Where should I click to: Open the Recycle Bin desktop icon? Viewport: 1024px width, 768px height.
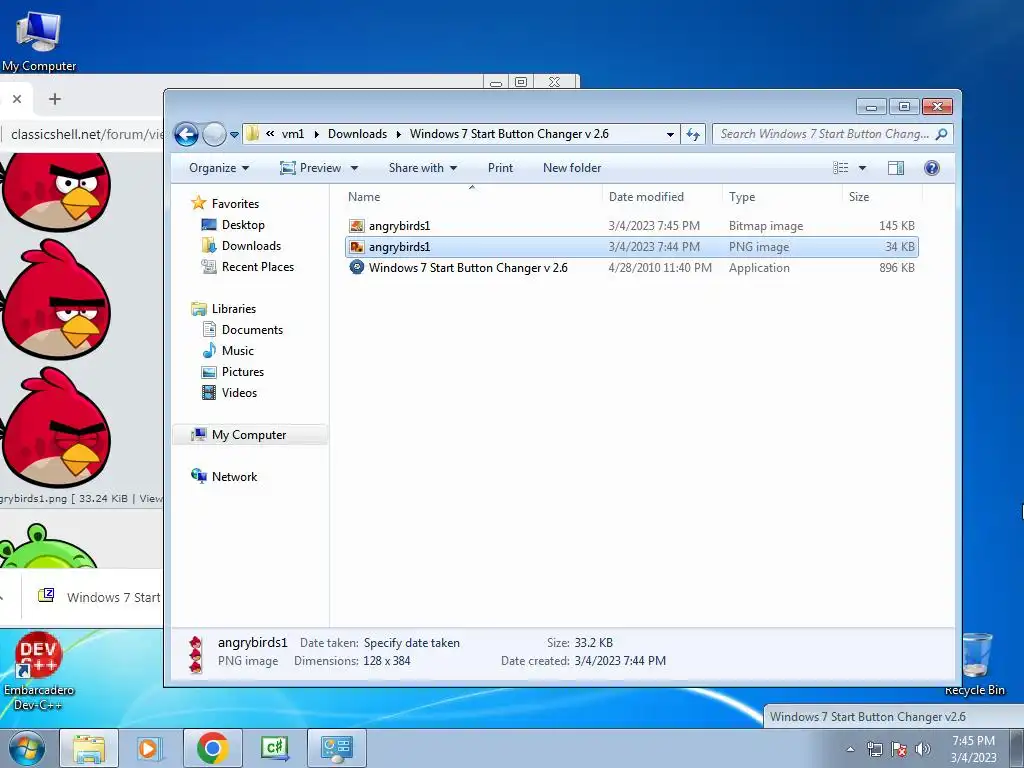tap(975, 665)
